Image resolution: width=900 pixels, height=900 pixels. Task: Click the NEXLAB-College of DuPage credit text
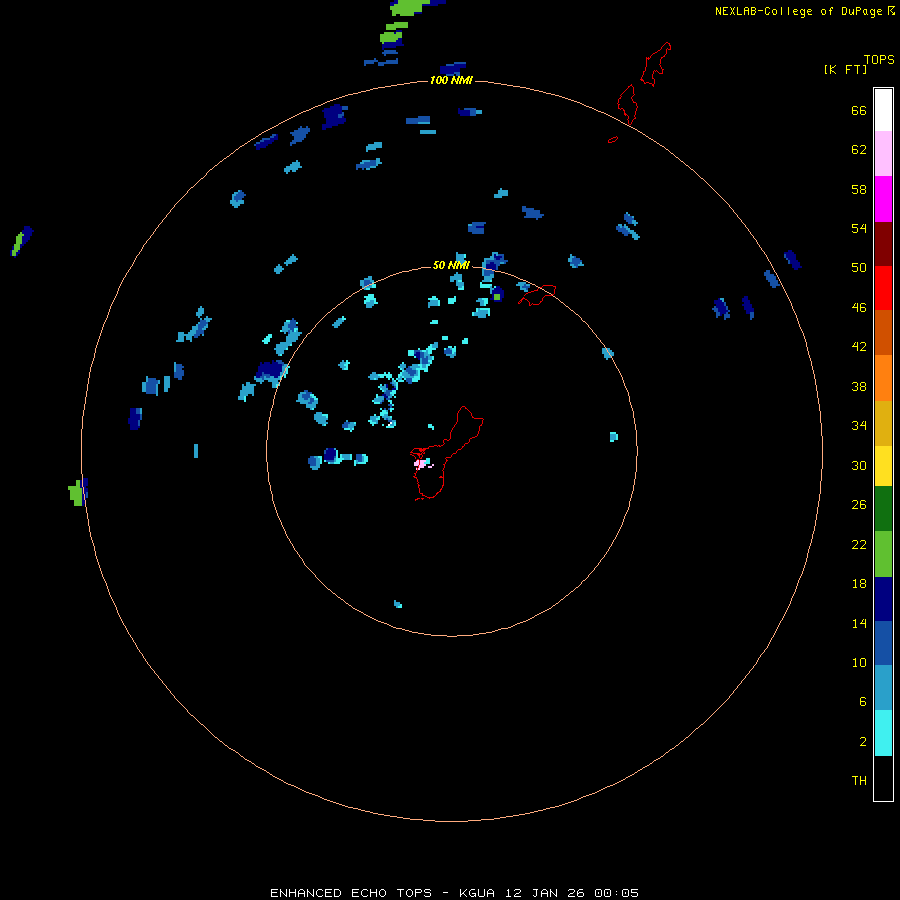pos(798,11)
